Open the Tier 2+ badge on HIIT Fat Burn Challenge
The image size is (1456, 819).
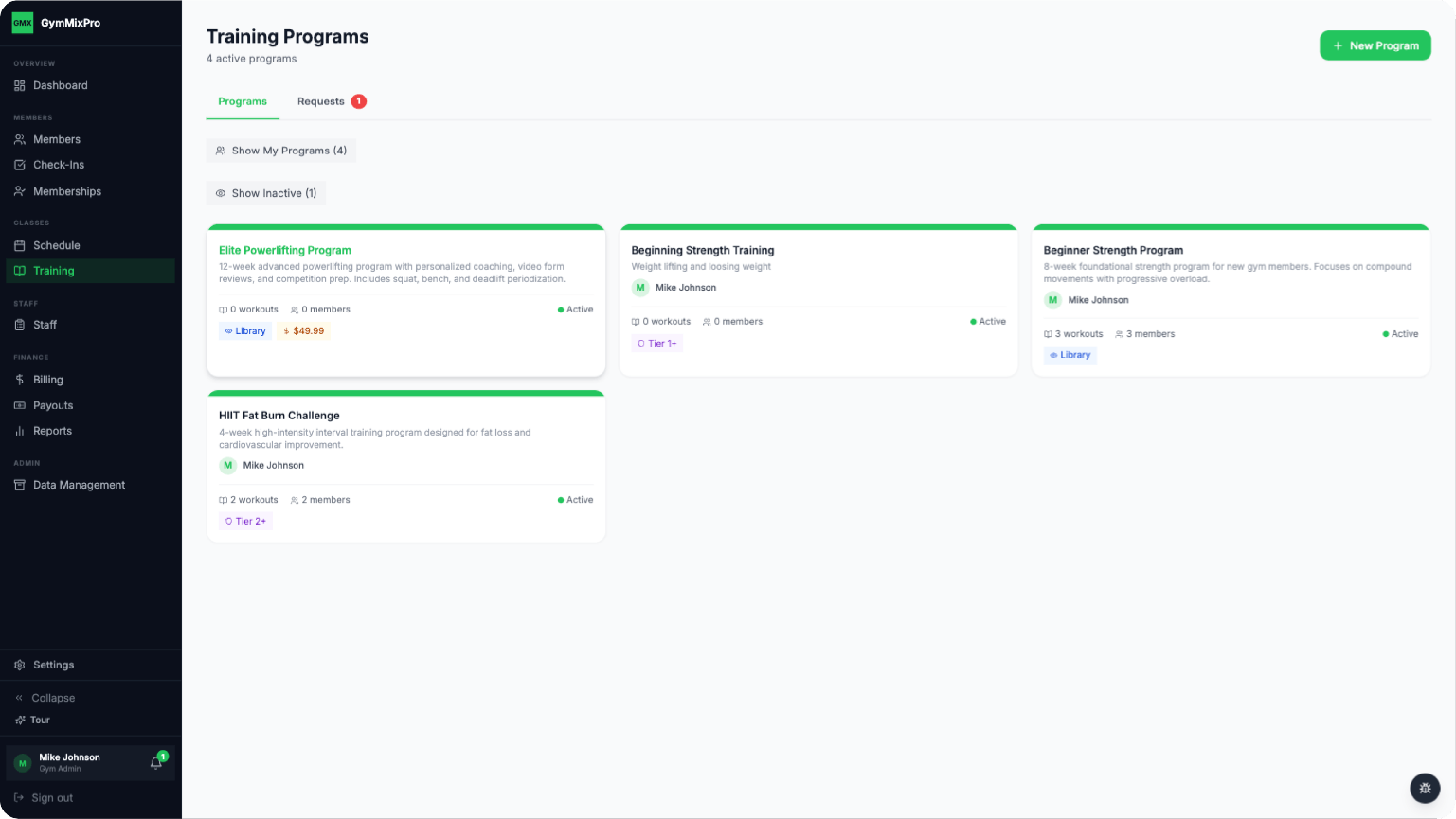click(245, 521)
